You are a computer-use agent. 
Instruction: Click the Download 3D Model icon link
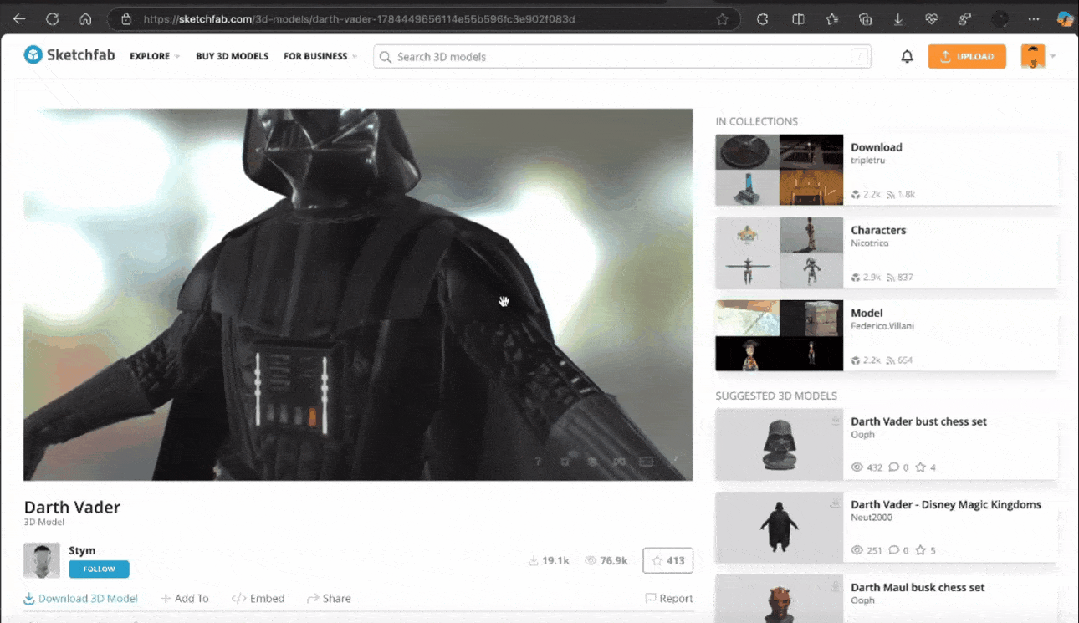tap(81, 598)
